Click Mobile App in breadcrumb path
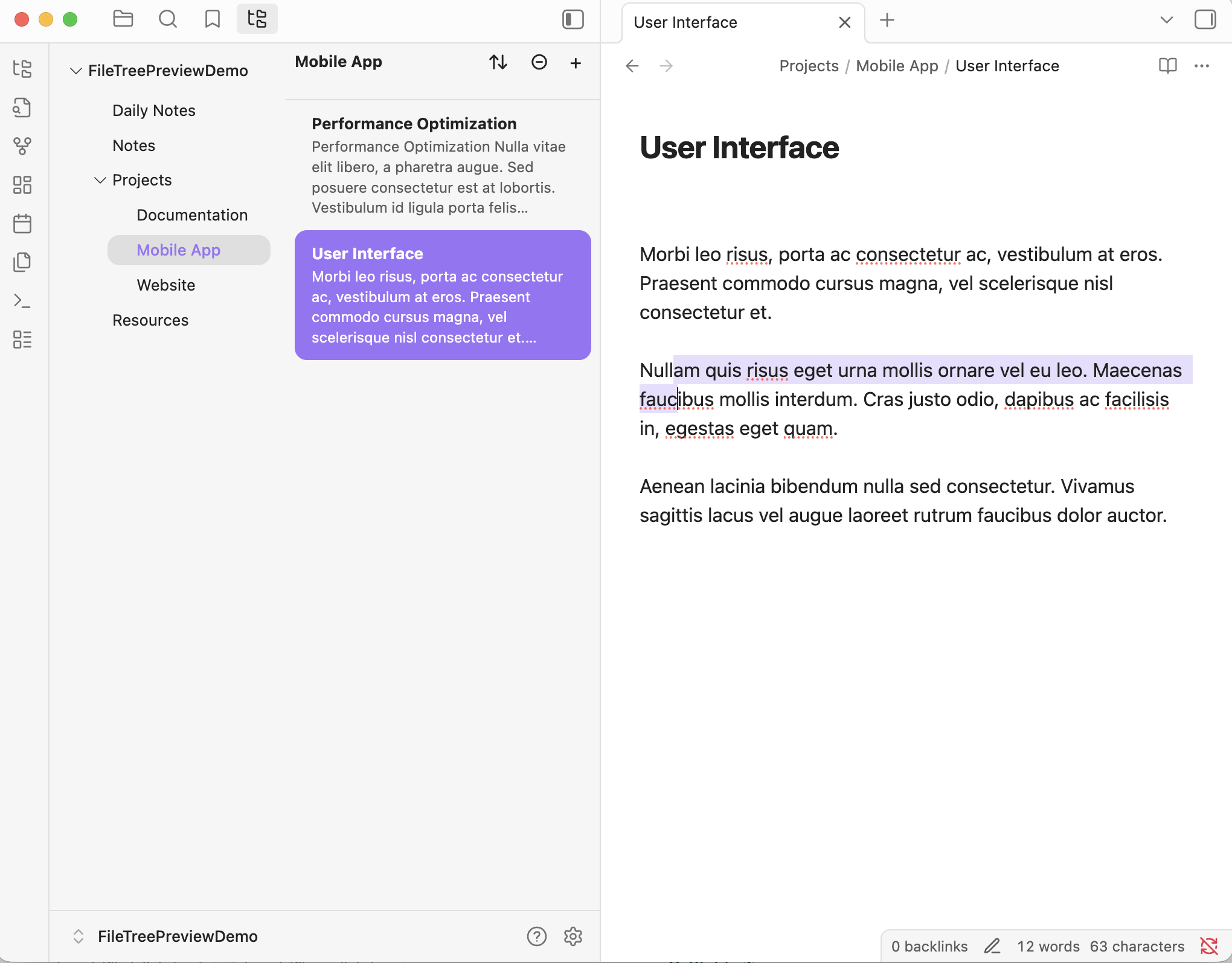Screen dimensions: 1232x963 pyautogui.click(x=897, y=66)
